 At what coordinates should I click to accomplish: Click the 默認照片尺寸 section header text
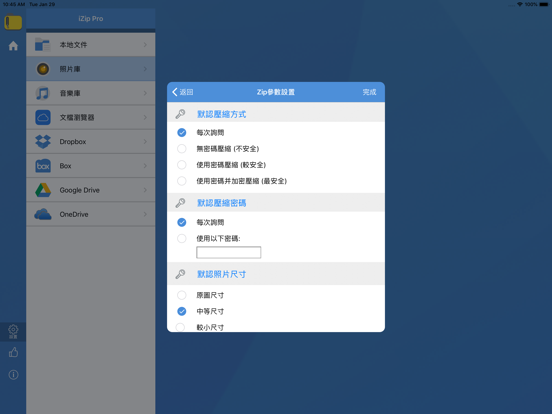(221, 274)
